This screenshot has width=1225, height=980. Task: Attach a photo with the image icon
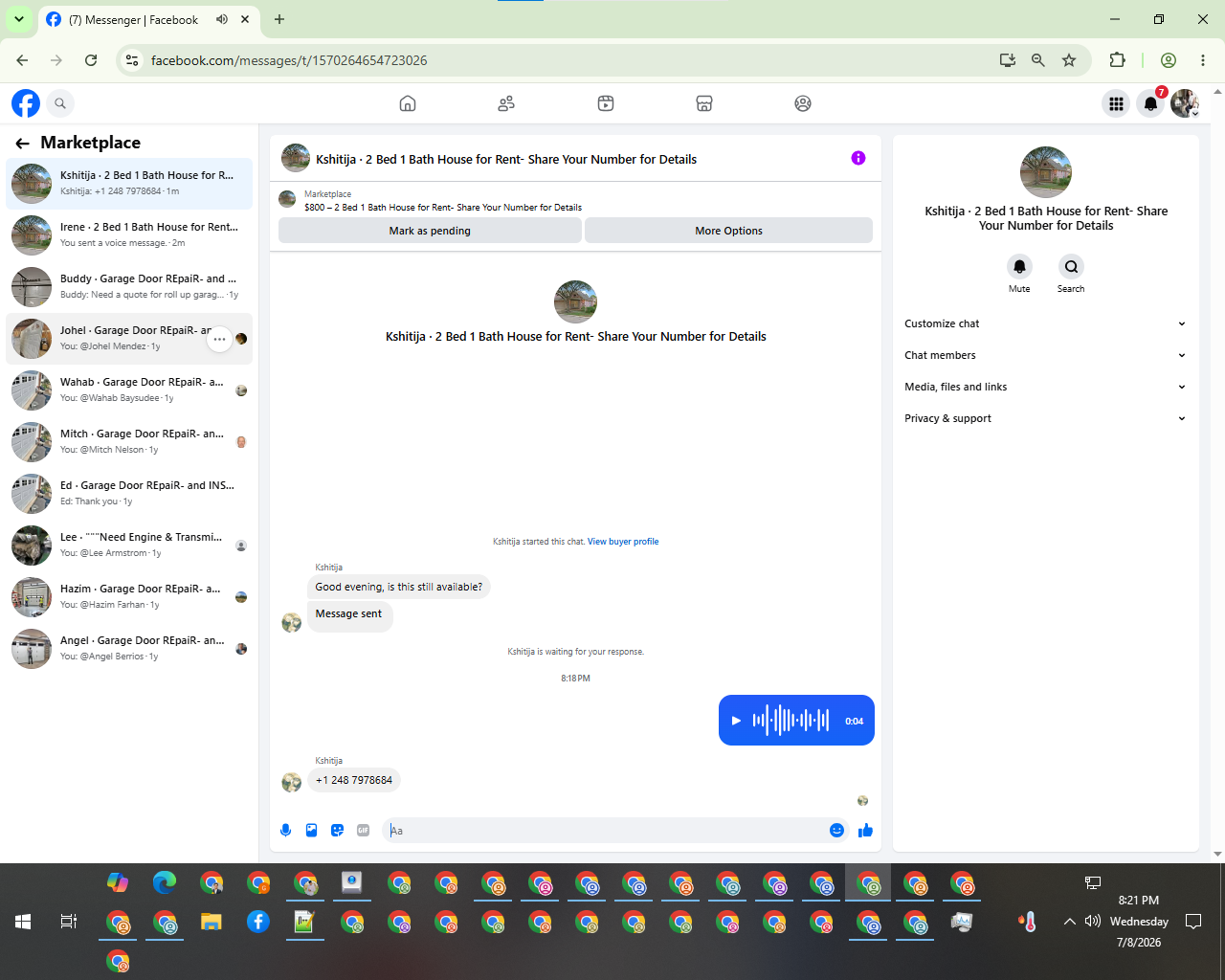tap(311, 831)
